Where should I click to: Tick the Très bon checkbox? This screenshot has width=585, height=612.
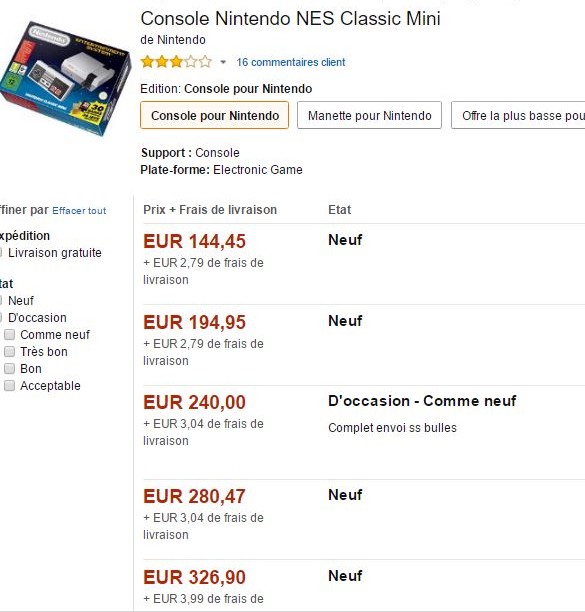[9, 351]
